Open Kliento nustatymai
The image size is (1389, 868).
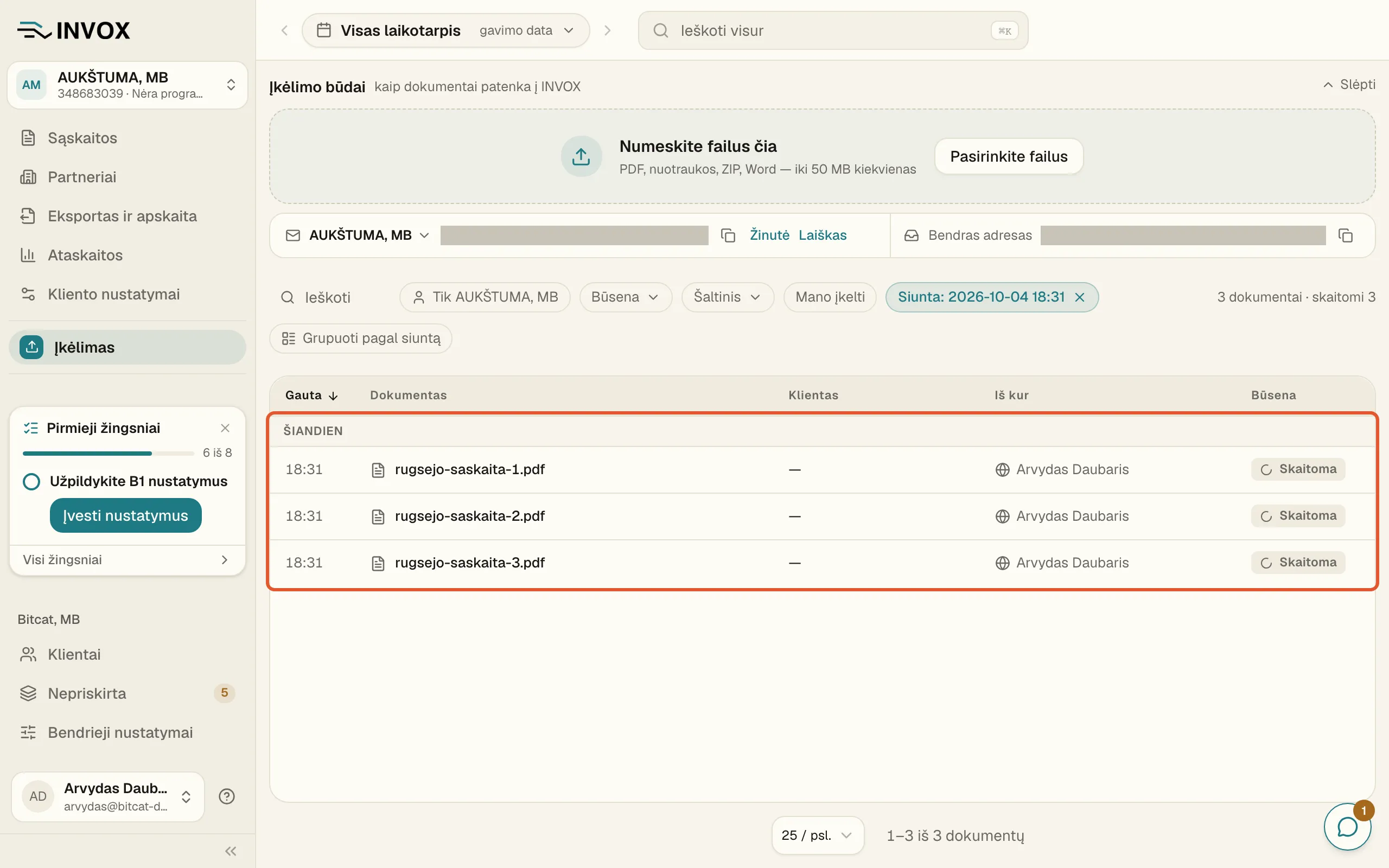[128, 295]
